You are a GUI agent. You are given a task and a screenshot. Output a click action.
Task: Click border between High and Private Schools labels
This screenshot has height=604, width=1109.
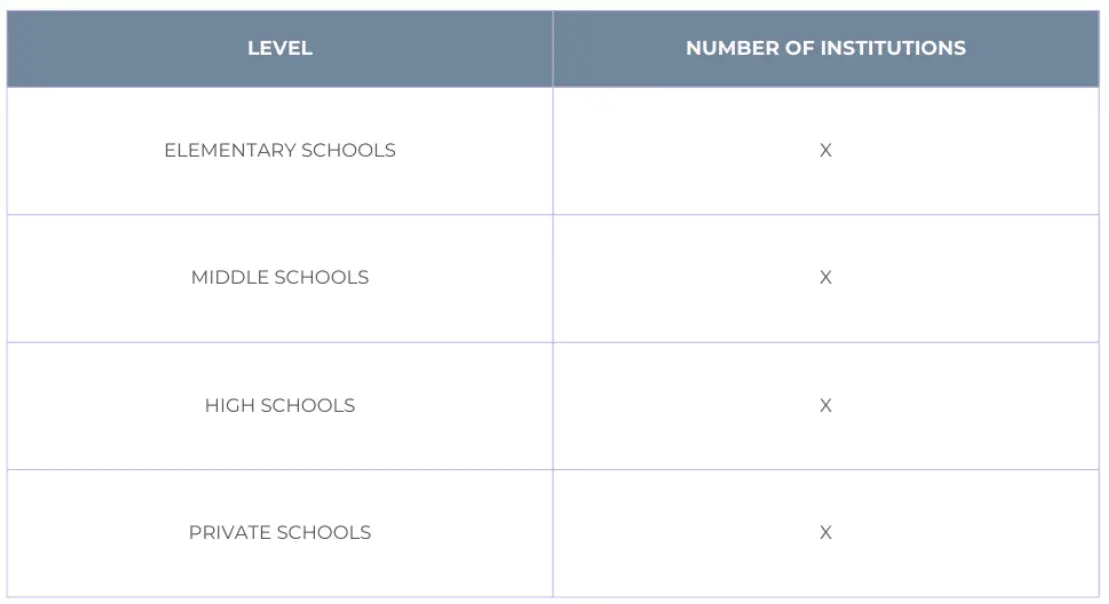point(280,469)
